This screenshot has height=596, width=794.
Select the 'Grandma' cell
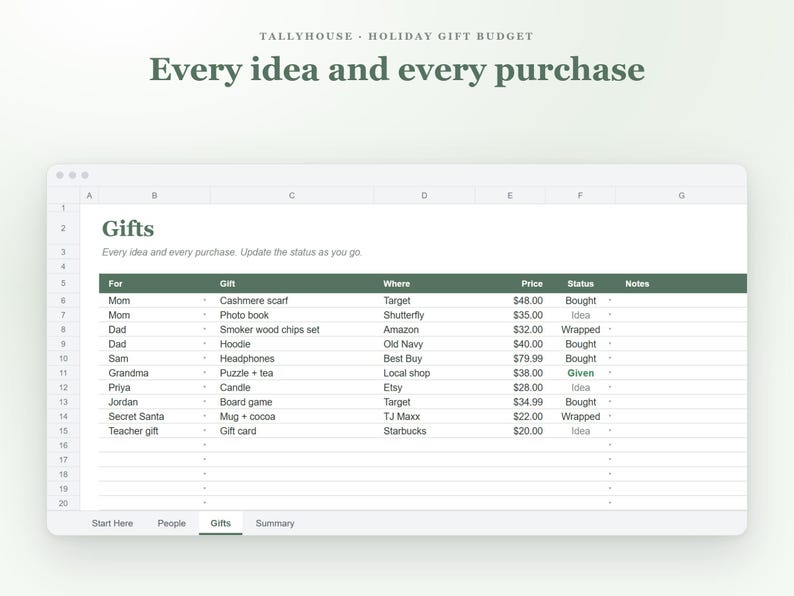(x=155, y=373)
